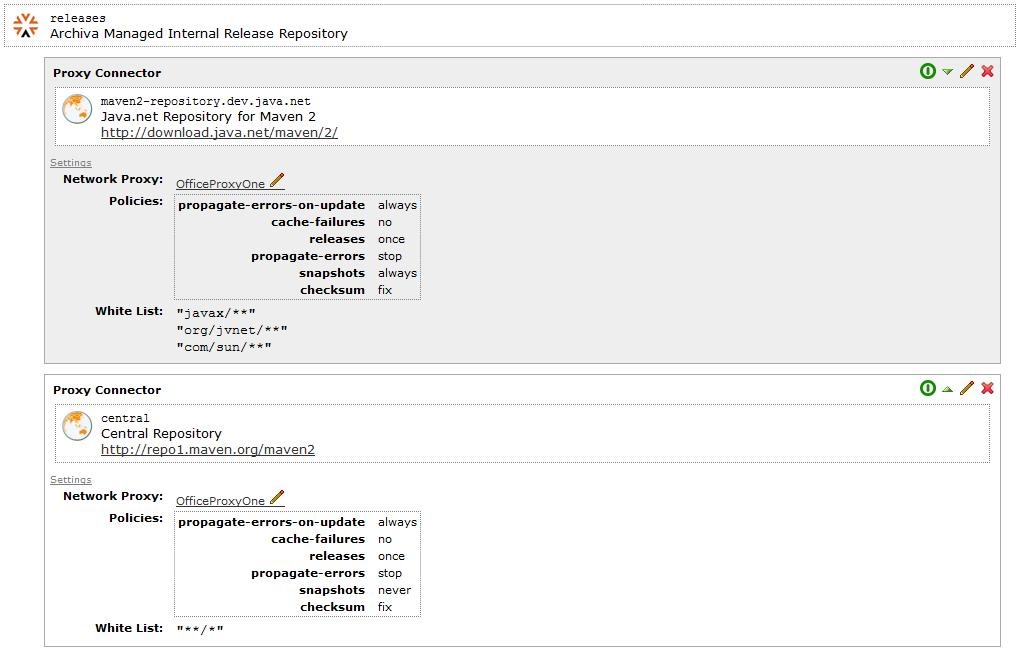This screenshot has height=652, width=1019.
Task: Click the globe icon for maven2-repository.dev.java.net
Action: (77, 109)
